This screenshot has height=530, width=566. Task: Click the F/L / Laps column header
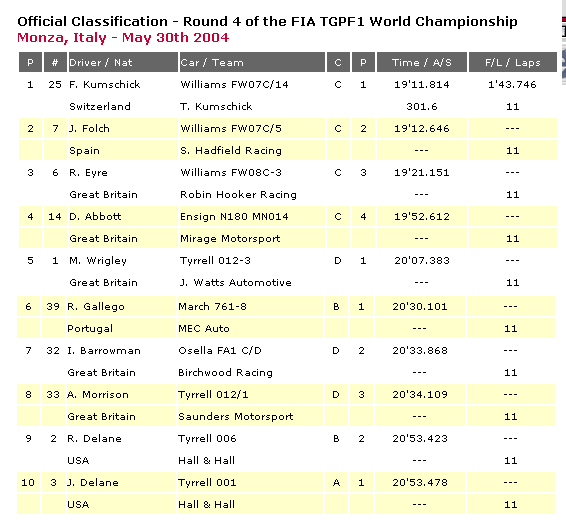point(512,62)
